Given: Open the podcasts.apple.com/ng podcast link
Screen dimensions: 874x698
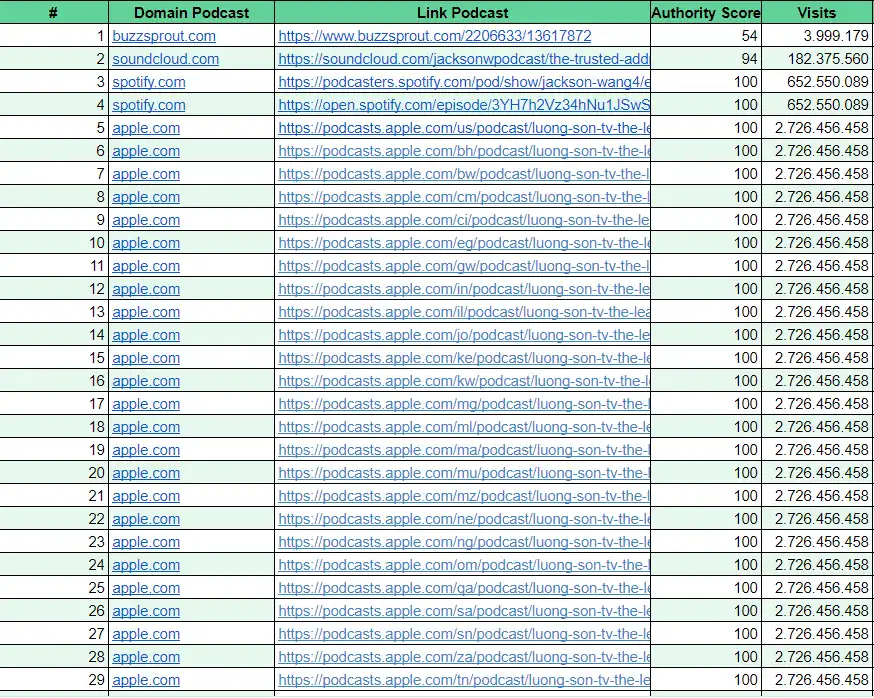Looking at the screenshot, I should click(464, 542).
